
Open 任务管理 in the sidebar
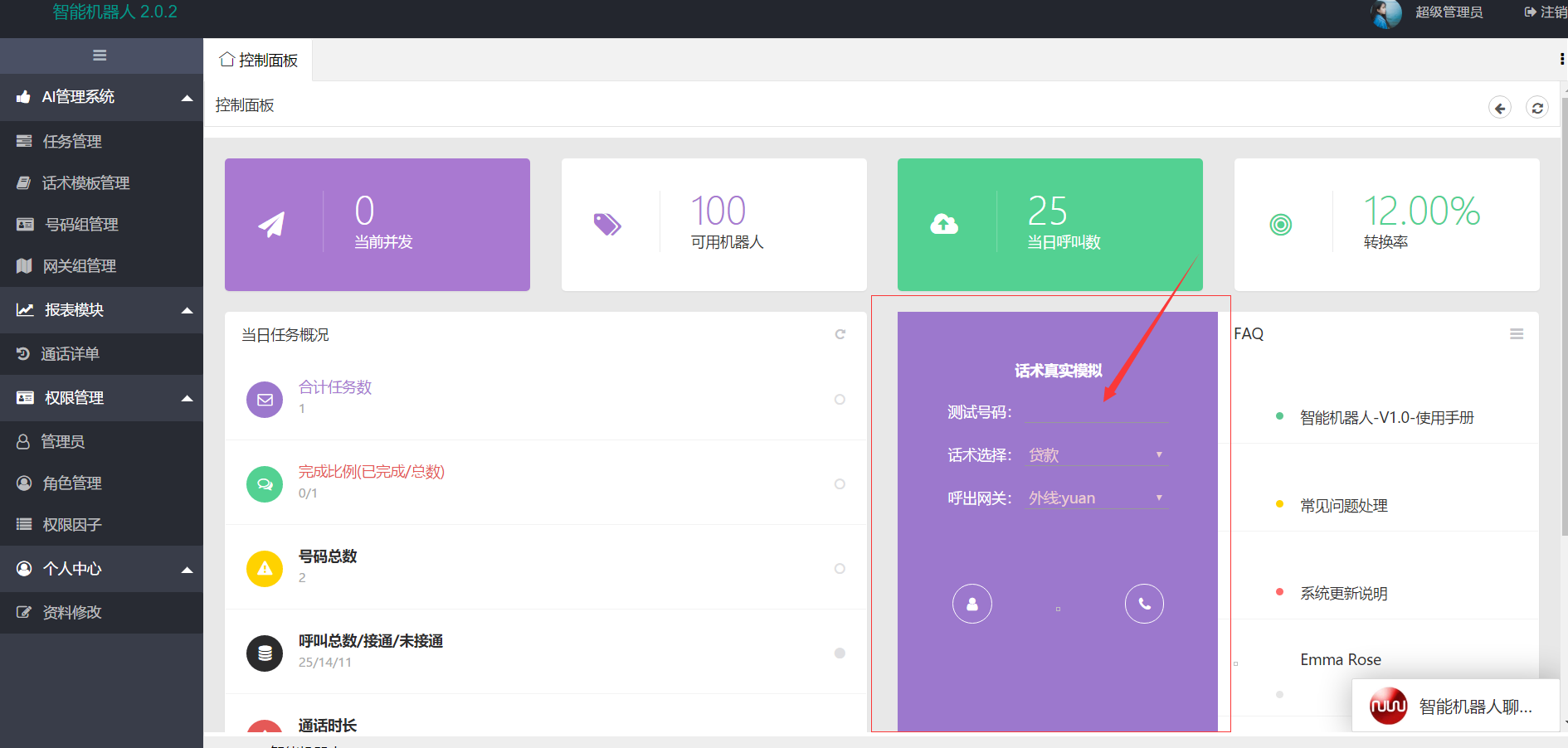pos(72,142)
